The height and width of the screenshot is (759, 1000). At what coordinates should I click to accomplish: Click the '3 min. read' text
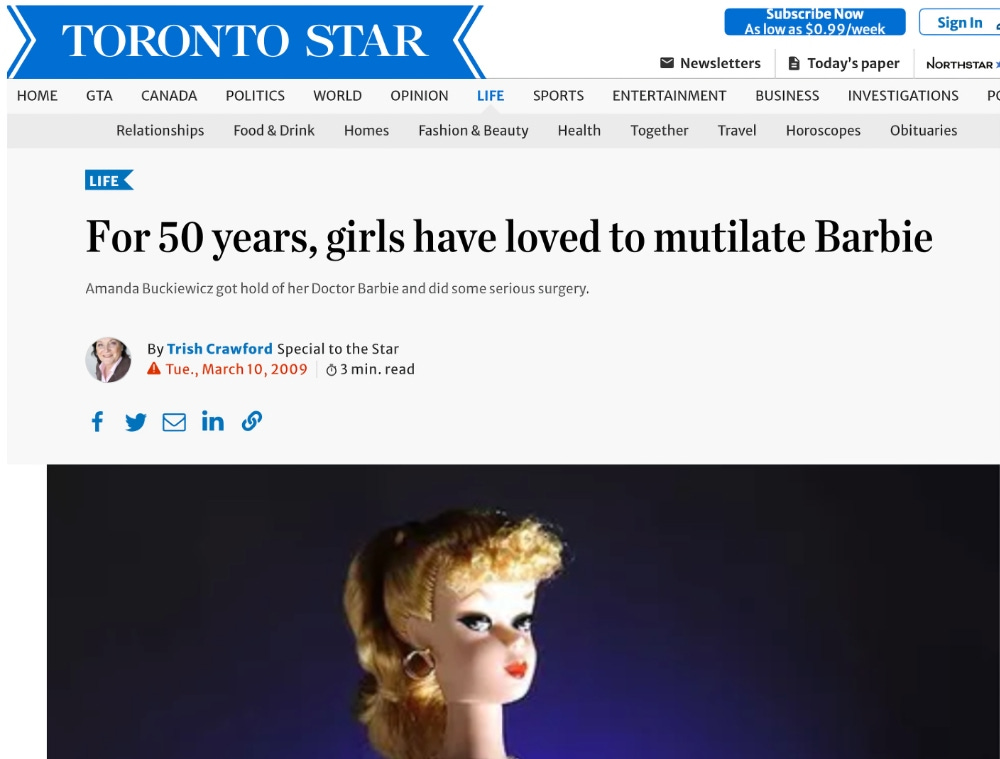click(x=377, y=369)
